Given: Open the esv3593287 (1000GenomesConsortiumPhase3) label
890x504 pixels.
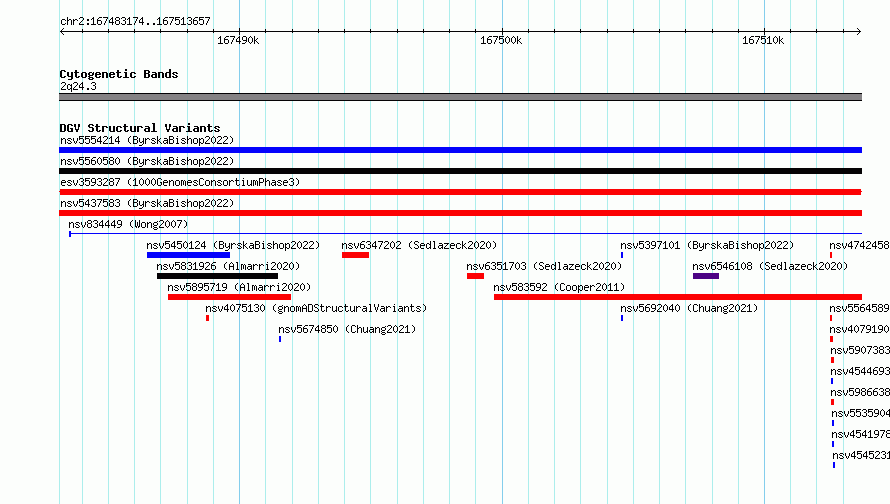Looking at the screenshot, I should pos(180,182).
